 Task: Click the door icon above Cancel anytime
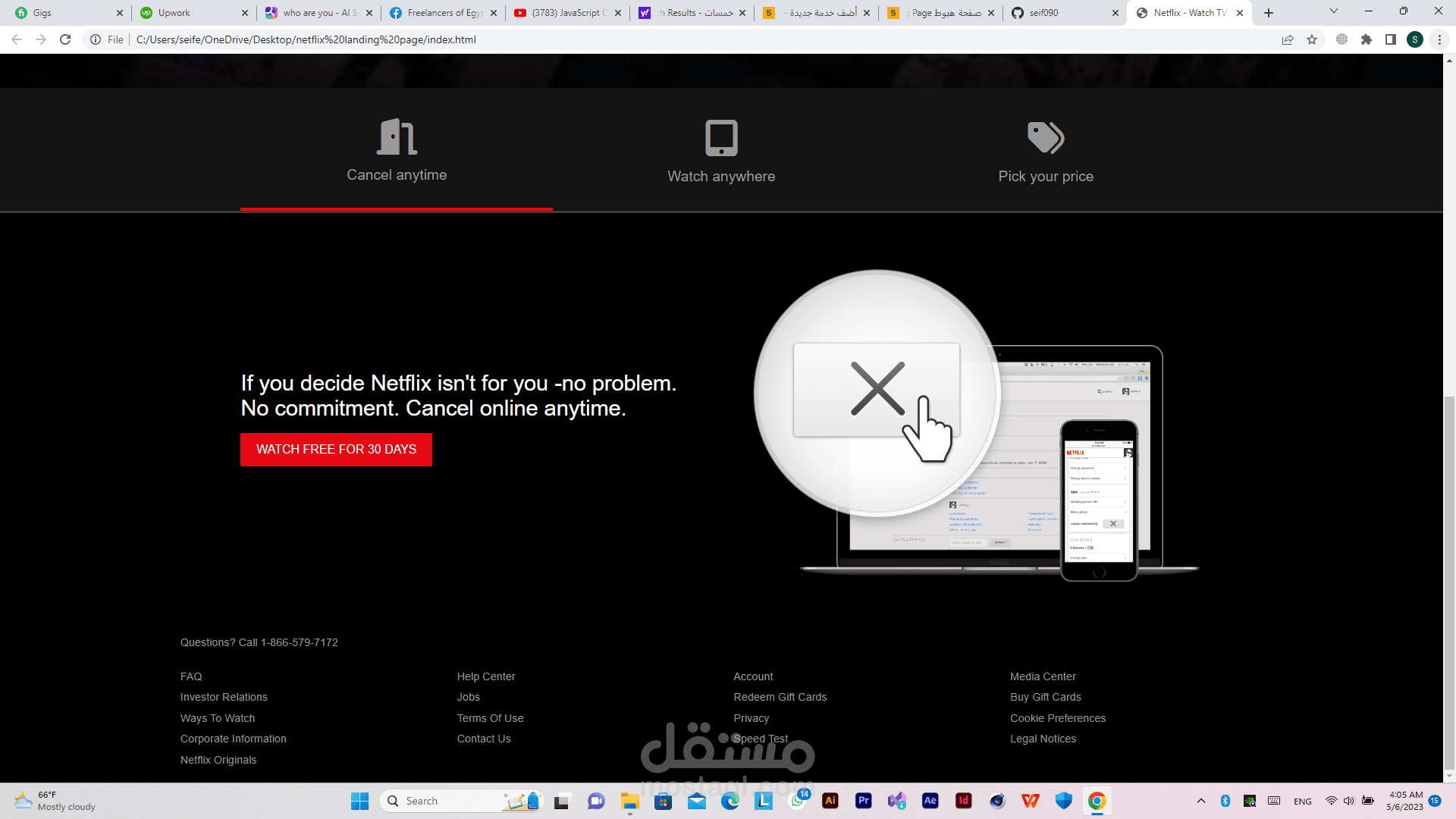click(397, 137)
